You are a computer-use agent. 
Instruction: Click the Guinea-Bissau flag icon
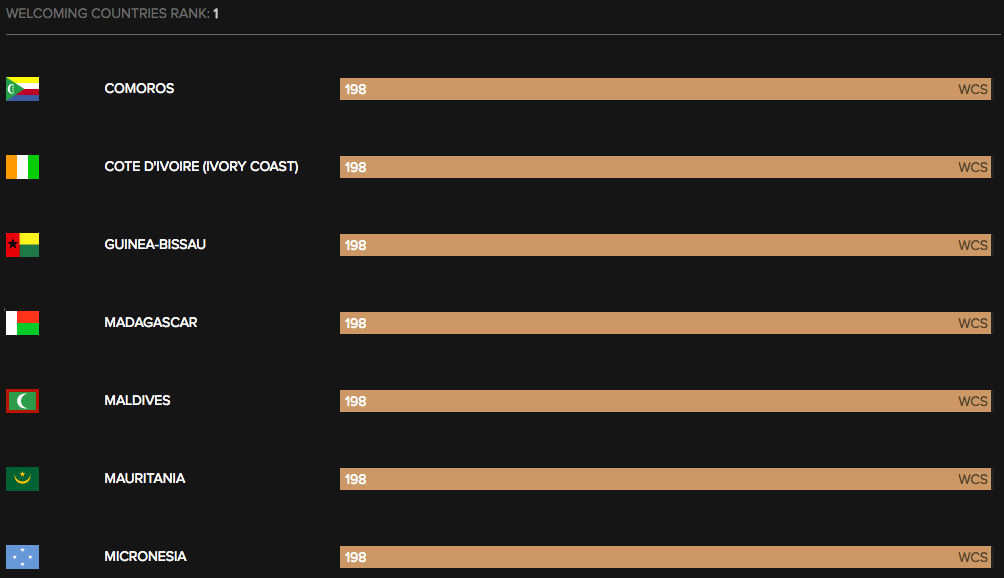point(22,245)
